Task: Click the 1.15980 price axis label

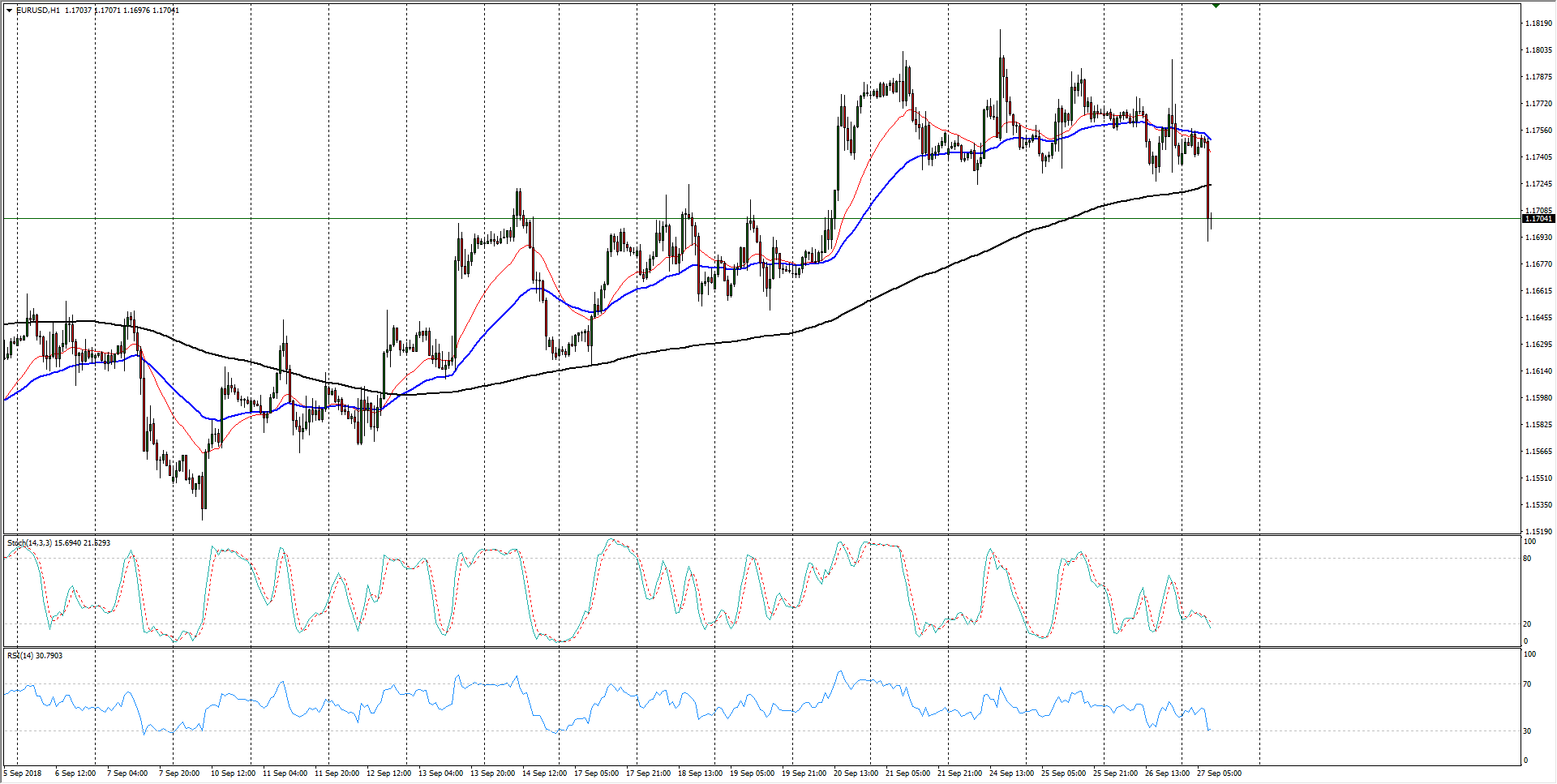Action: pos(1538,398)
